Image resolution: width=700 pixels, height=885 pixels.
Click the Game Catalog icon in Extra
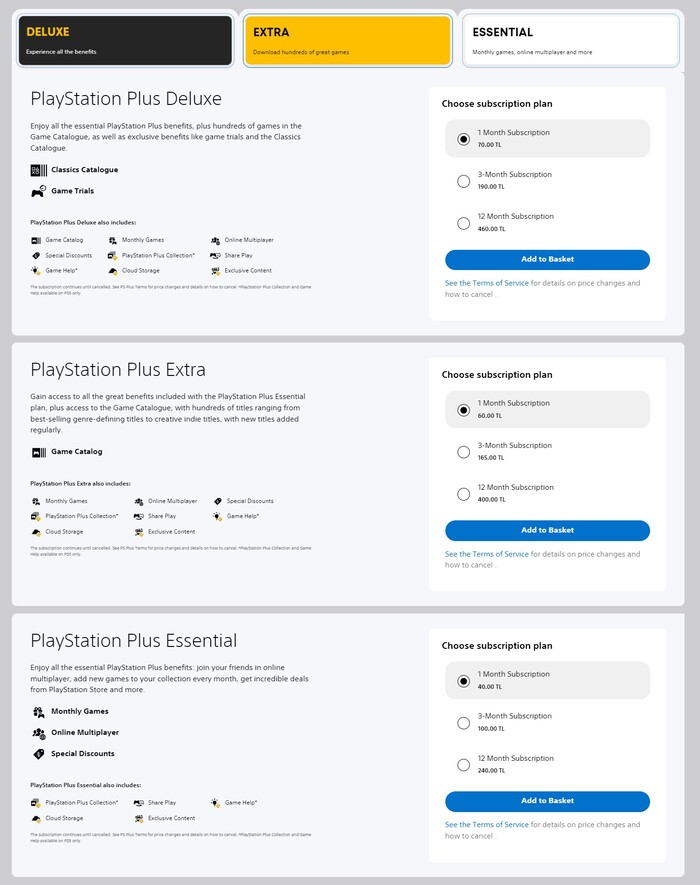(x=38, y=452)
